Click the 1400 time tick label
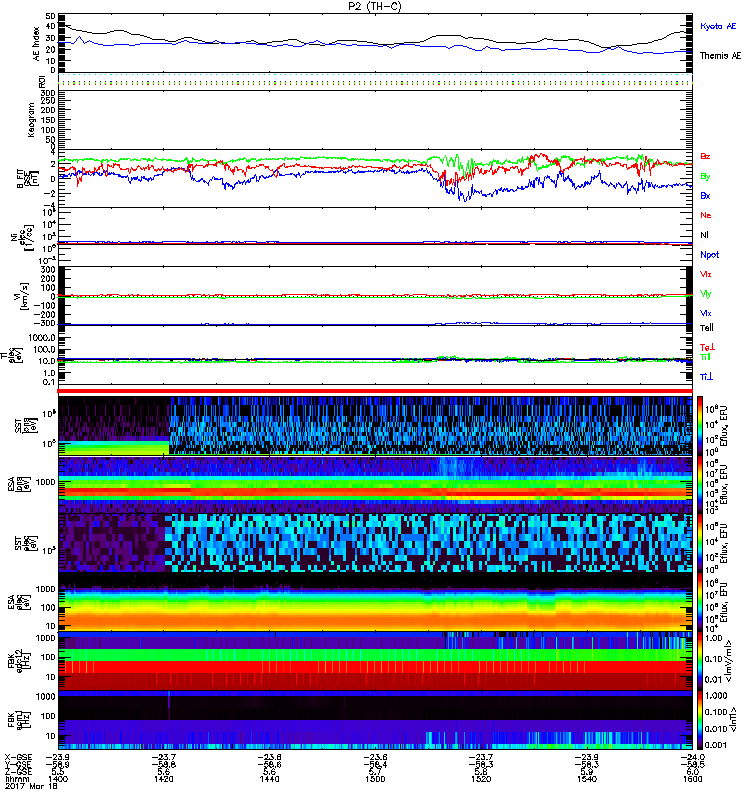Viewport: 750px width, 800px height. point(58,779)
